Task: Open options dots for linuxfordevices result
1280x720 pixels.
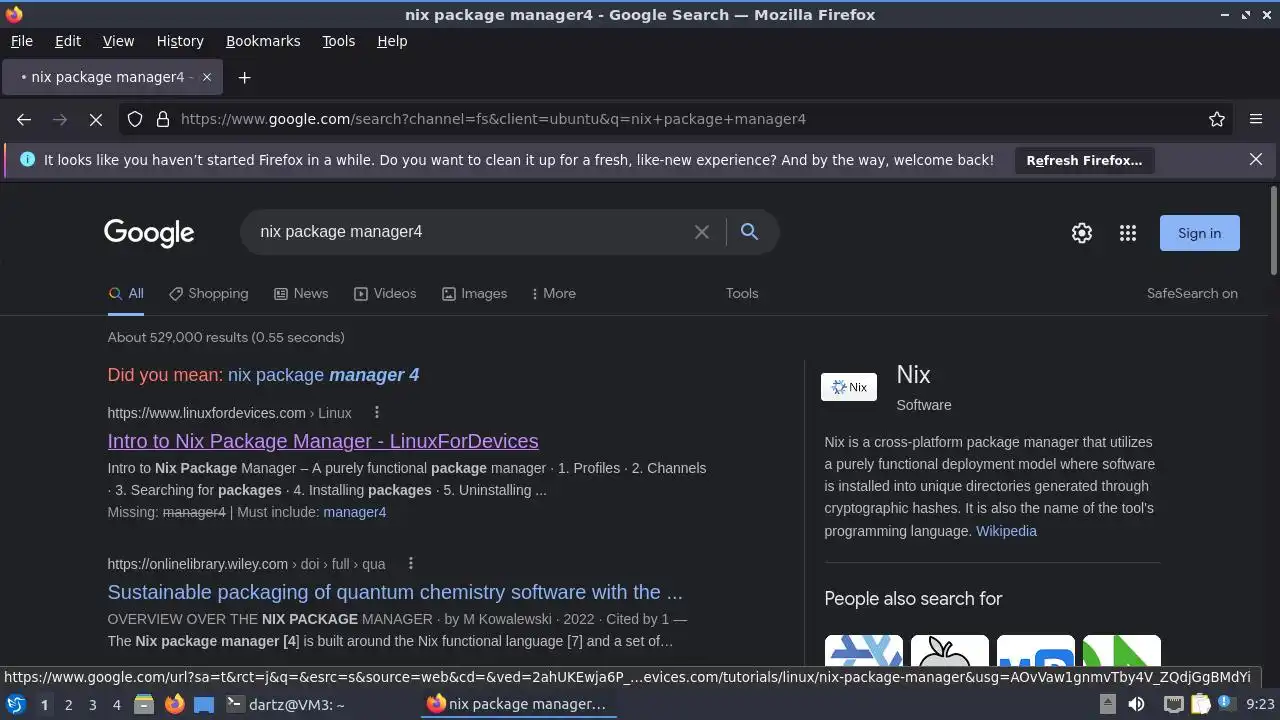Action: pos(376,412)
